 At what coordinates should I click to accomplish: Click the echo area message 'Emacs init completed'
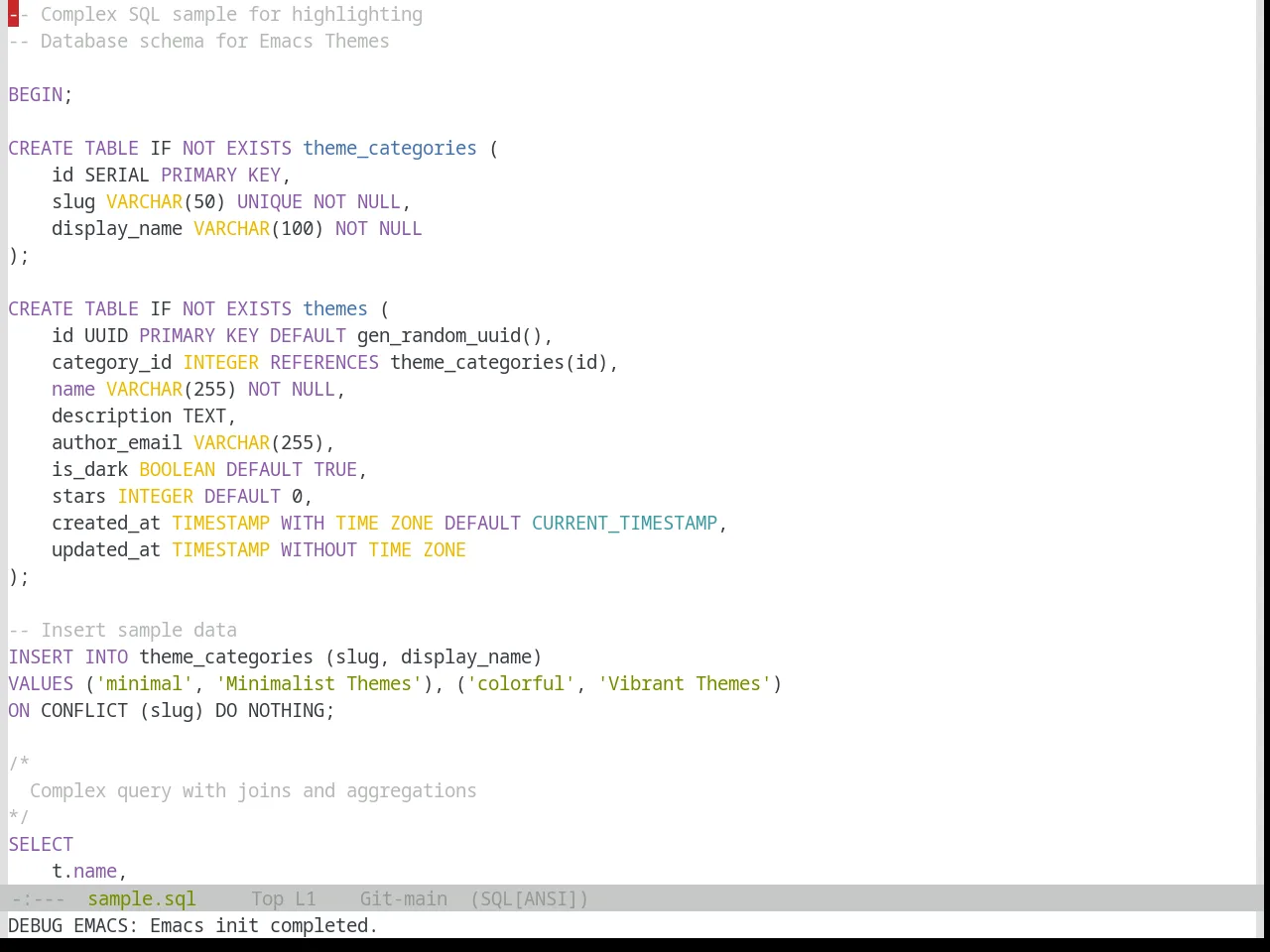click(264, 925)
